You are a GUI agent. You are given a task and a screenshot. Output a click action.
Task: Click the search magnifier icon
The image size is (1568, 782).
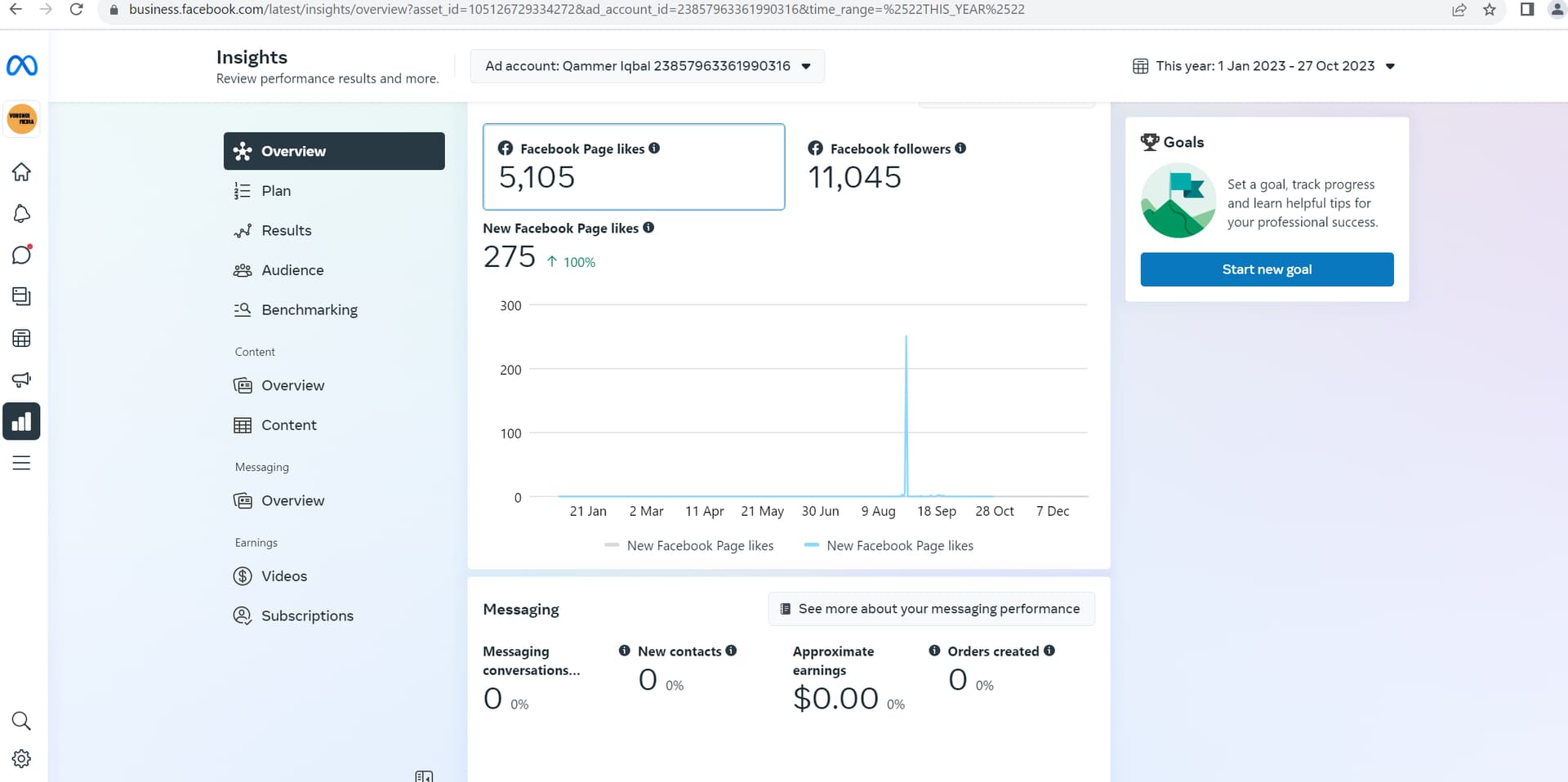click(22, 721)
